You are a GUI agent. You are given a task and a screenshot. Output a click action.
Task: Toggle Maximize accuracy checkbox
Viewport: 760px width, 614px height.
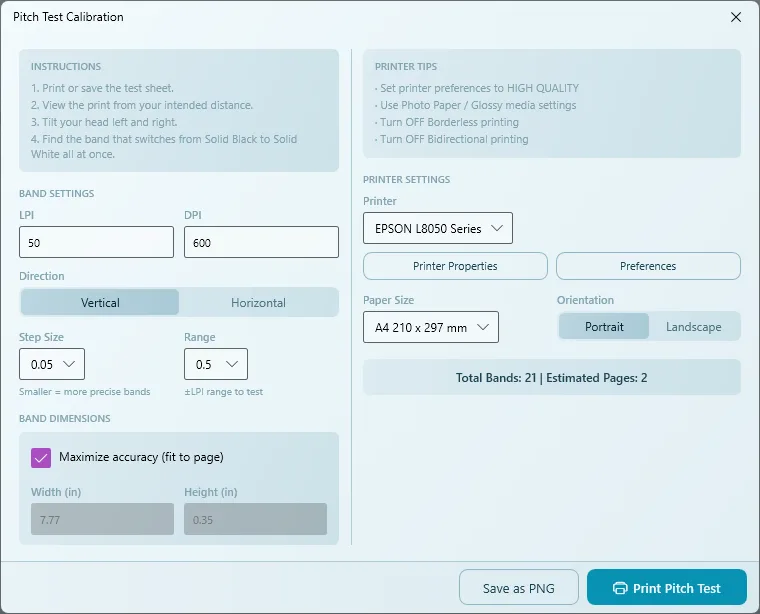click(41, 457)
